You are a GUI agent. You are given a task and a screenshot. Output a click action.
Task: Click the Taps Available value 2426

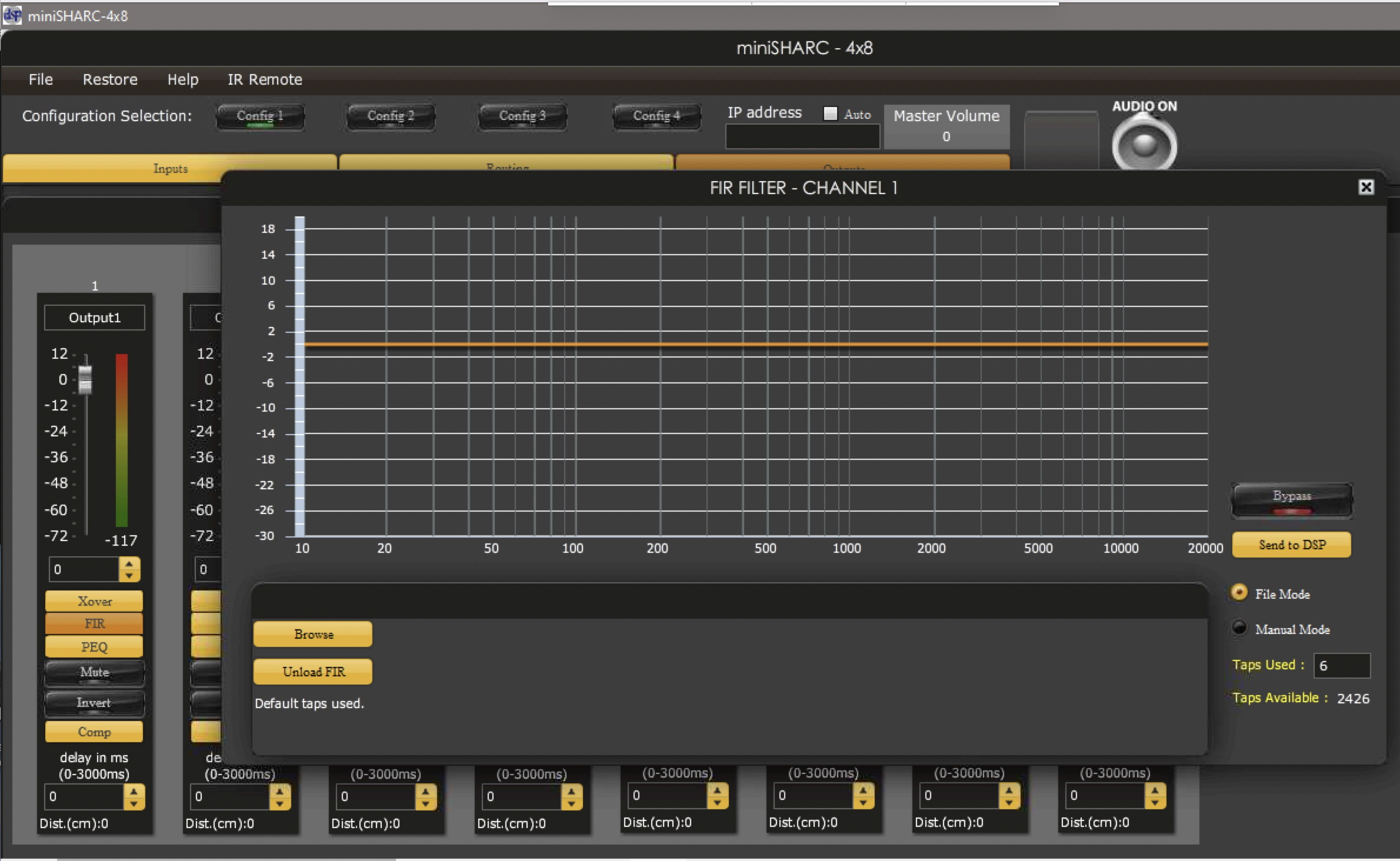(1353, 699)
